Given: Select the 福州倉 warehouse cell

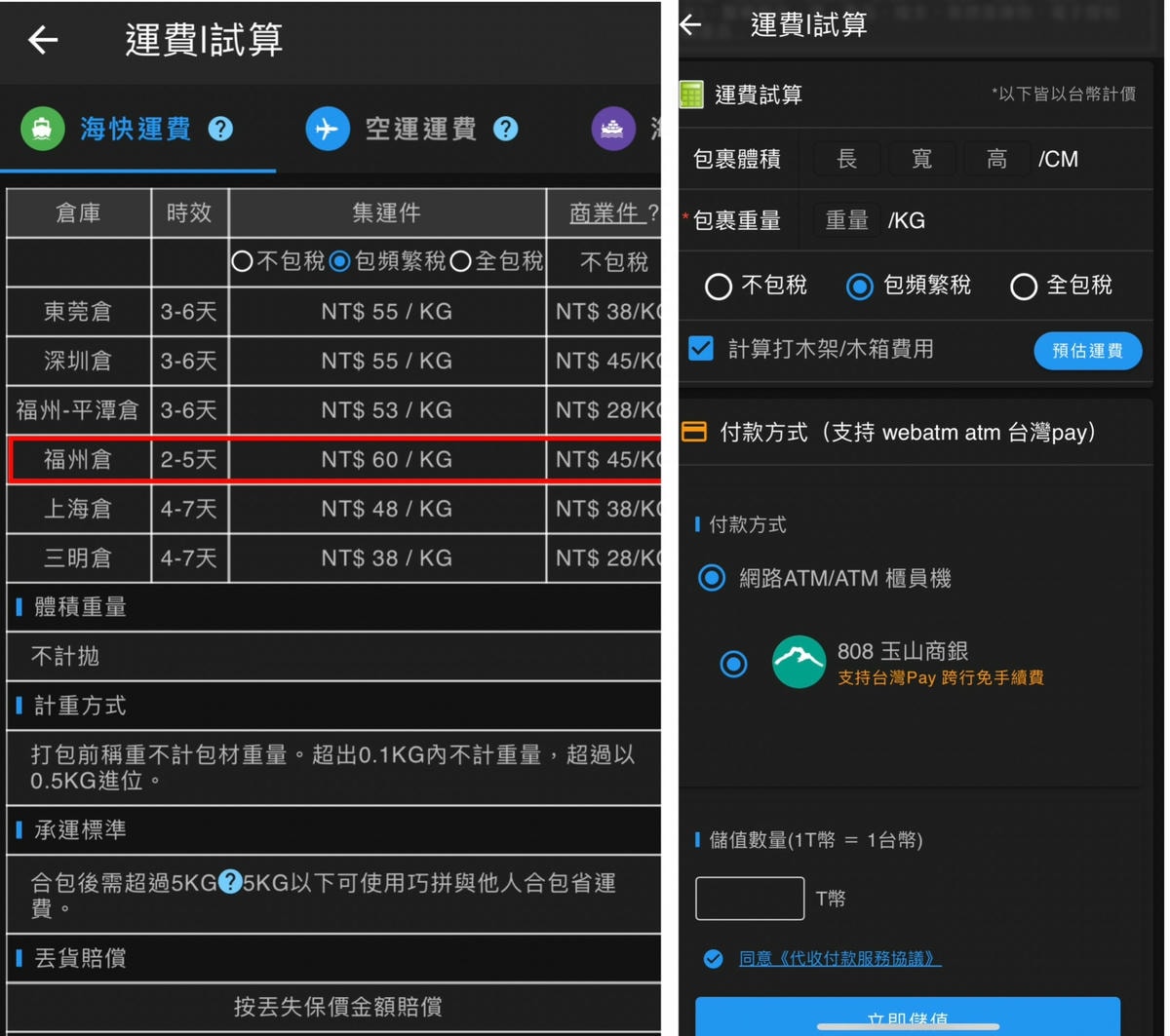Looking at the screenshot, I should 78,460.
